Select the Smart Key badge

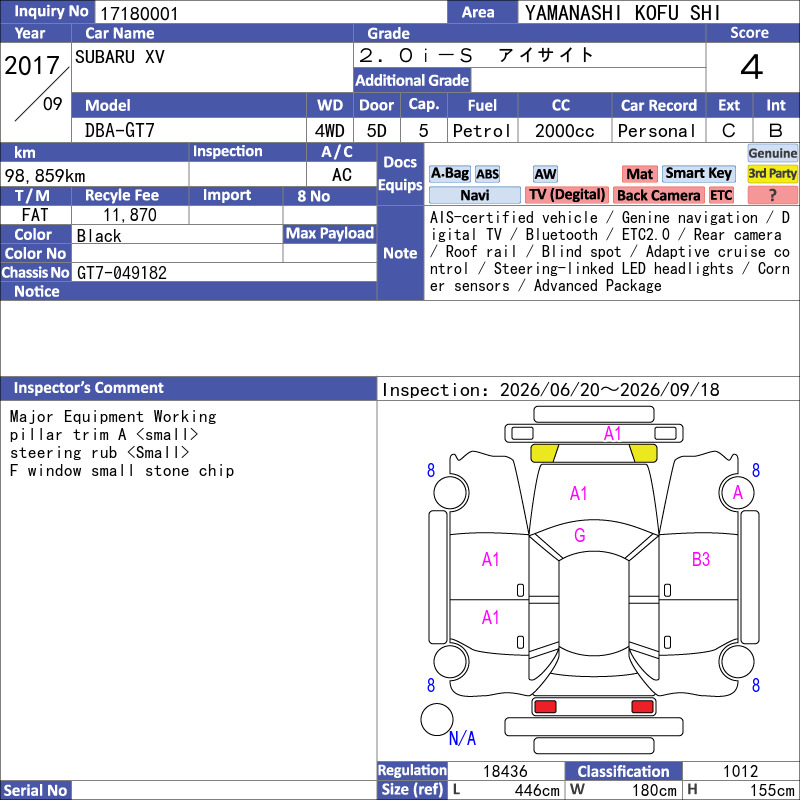coord(698,174)
